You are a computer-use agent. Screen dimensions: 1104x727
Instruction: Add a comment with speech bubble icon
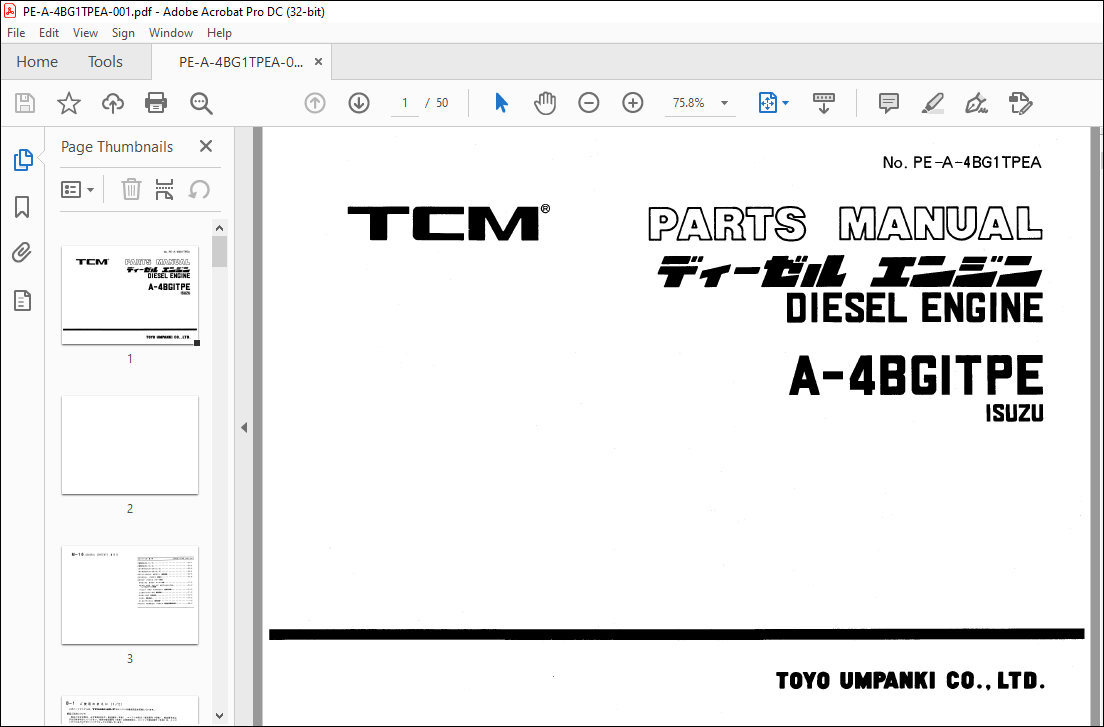click(889, 103)
